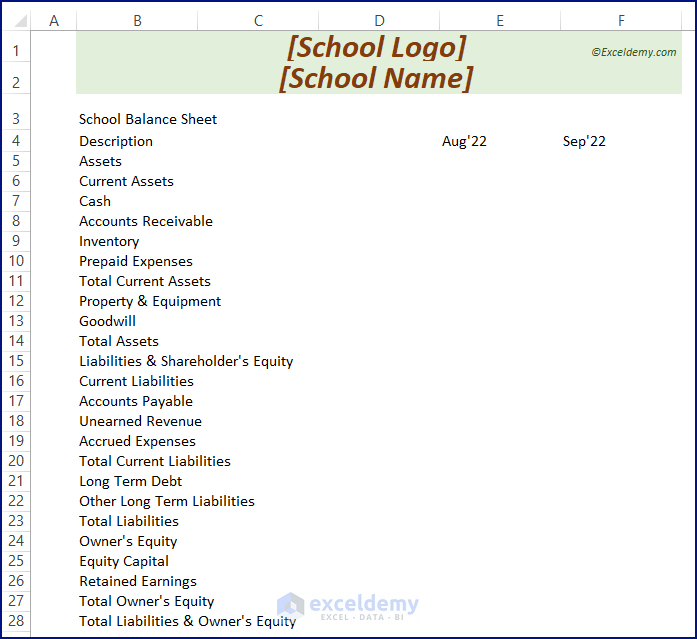Select the Unearned Revenue cell
Viewport: 697px width, 639px height.
pos(140,421)
